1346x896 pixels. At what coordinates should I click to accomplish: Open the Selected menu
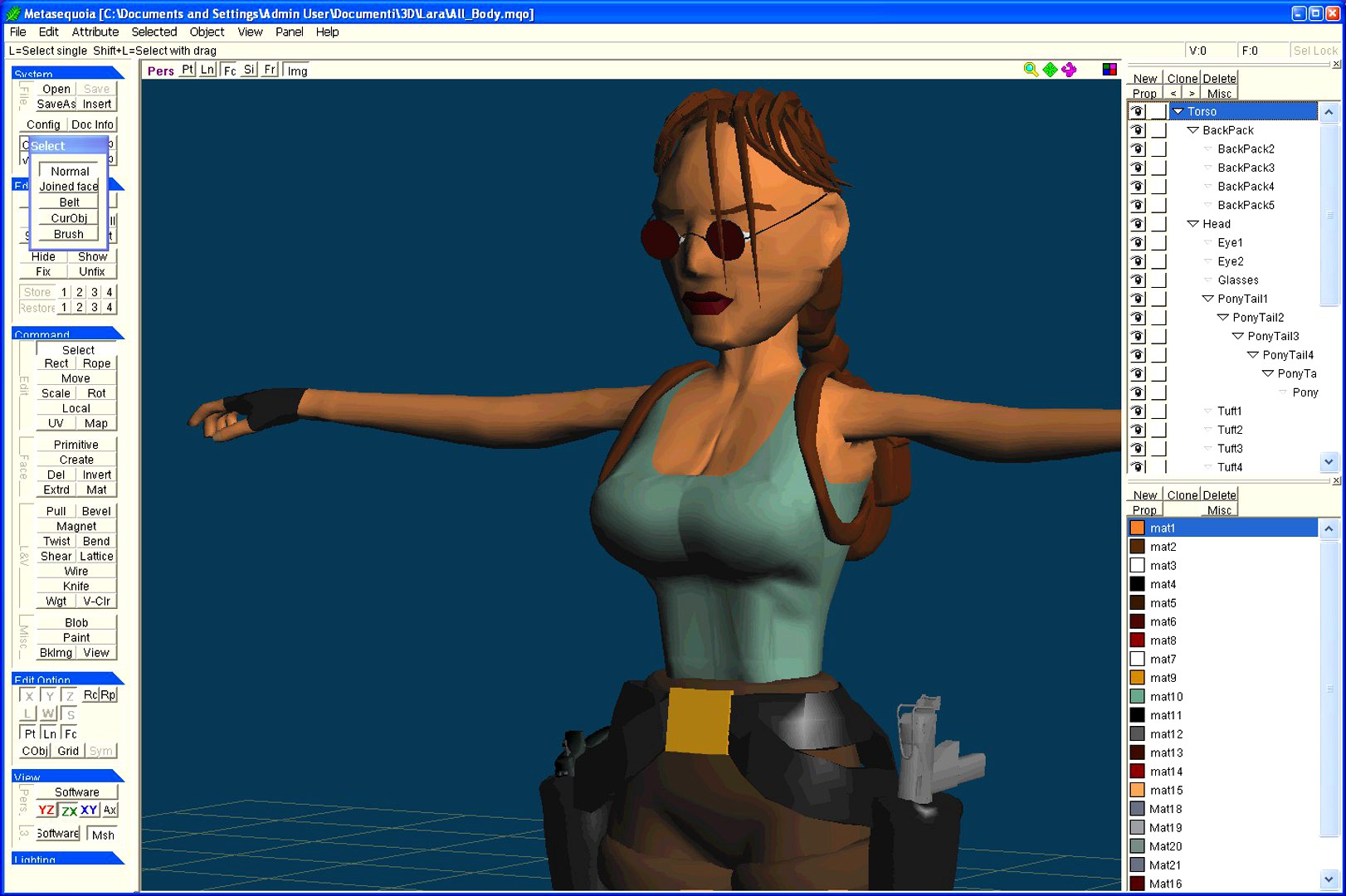pos(154,32)
